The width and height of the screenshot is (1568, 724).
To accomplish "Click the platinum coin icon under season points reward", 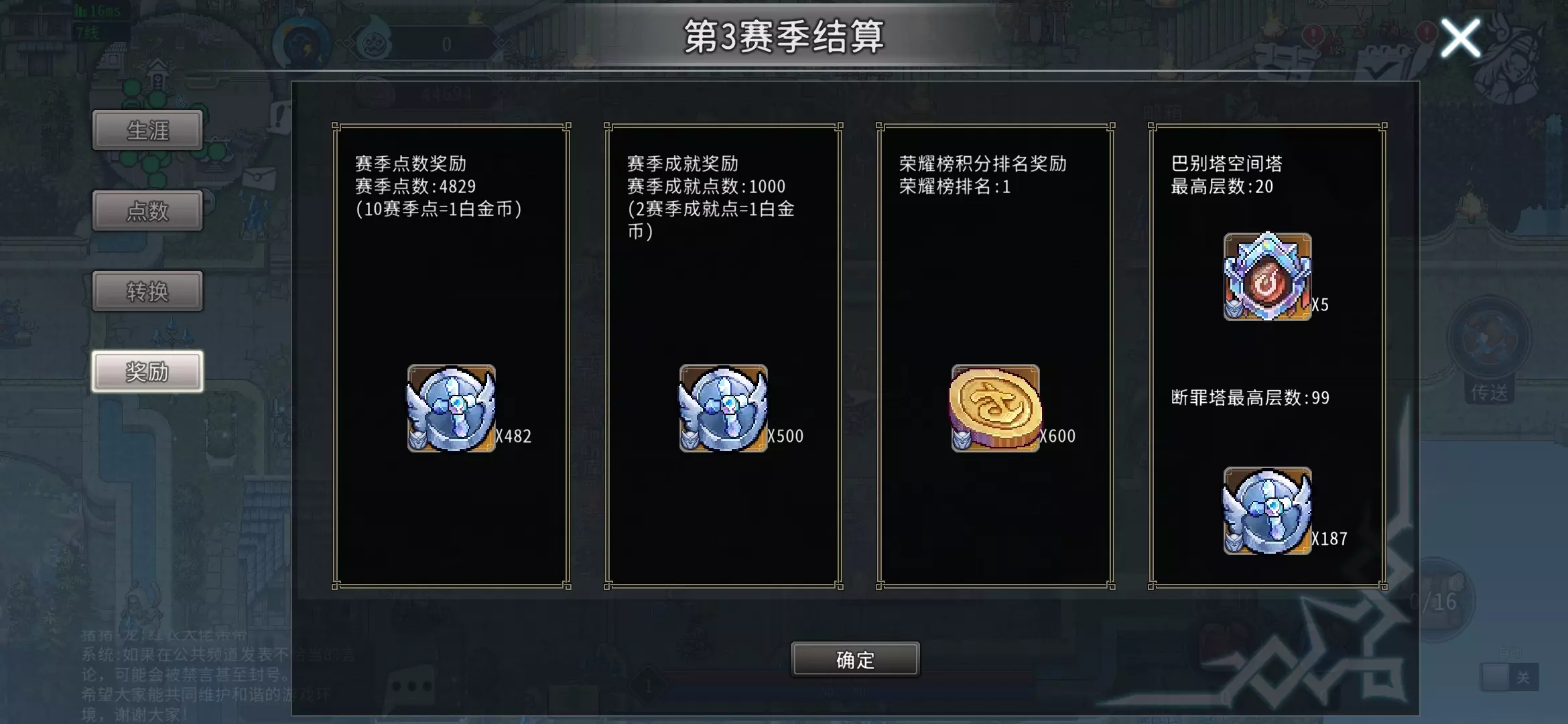I will pyautogui.click(x=452, y=408).
